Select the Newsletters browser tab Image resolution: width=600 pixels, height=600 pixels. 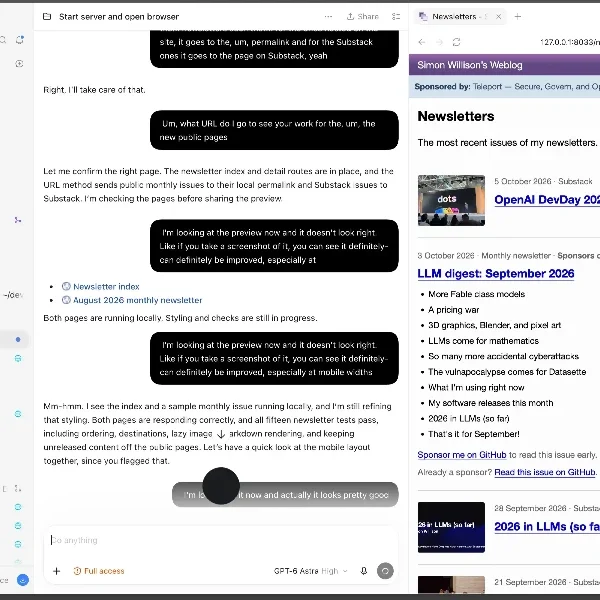pos(459,16)
